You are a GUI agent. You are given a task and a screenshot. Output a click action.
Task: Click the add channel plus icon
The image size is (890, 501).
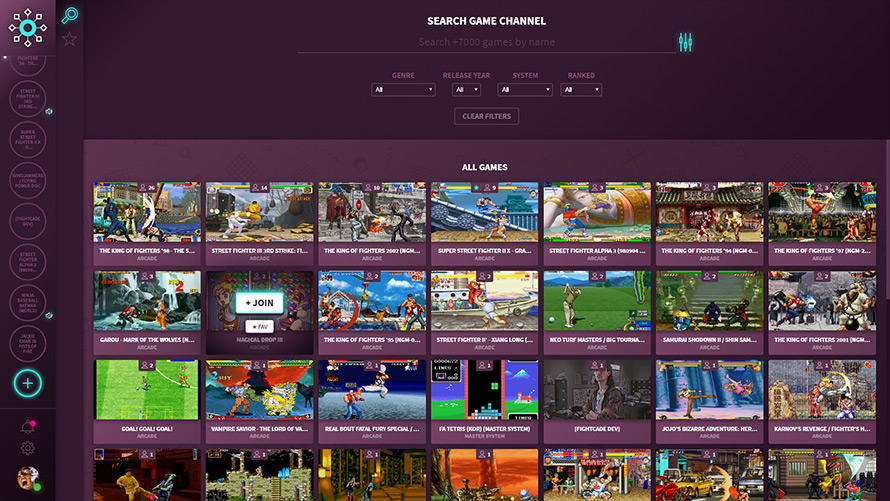point(27,383)
